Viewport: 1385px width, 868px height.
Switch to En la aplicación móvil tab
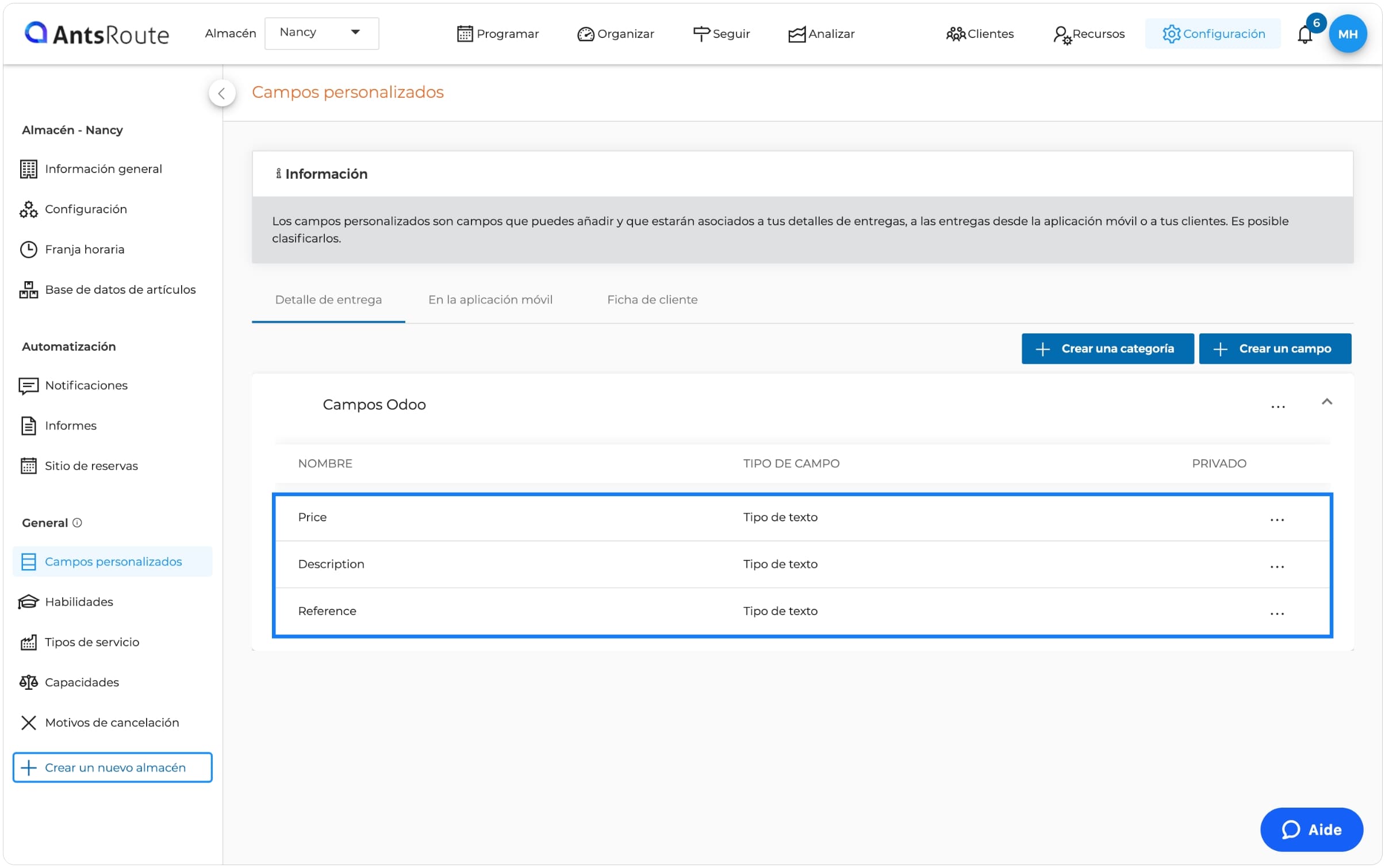pos(490,300)
